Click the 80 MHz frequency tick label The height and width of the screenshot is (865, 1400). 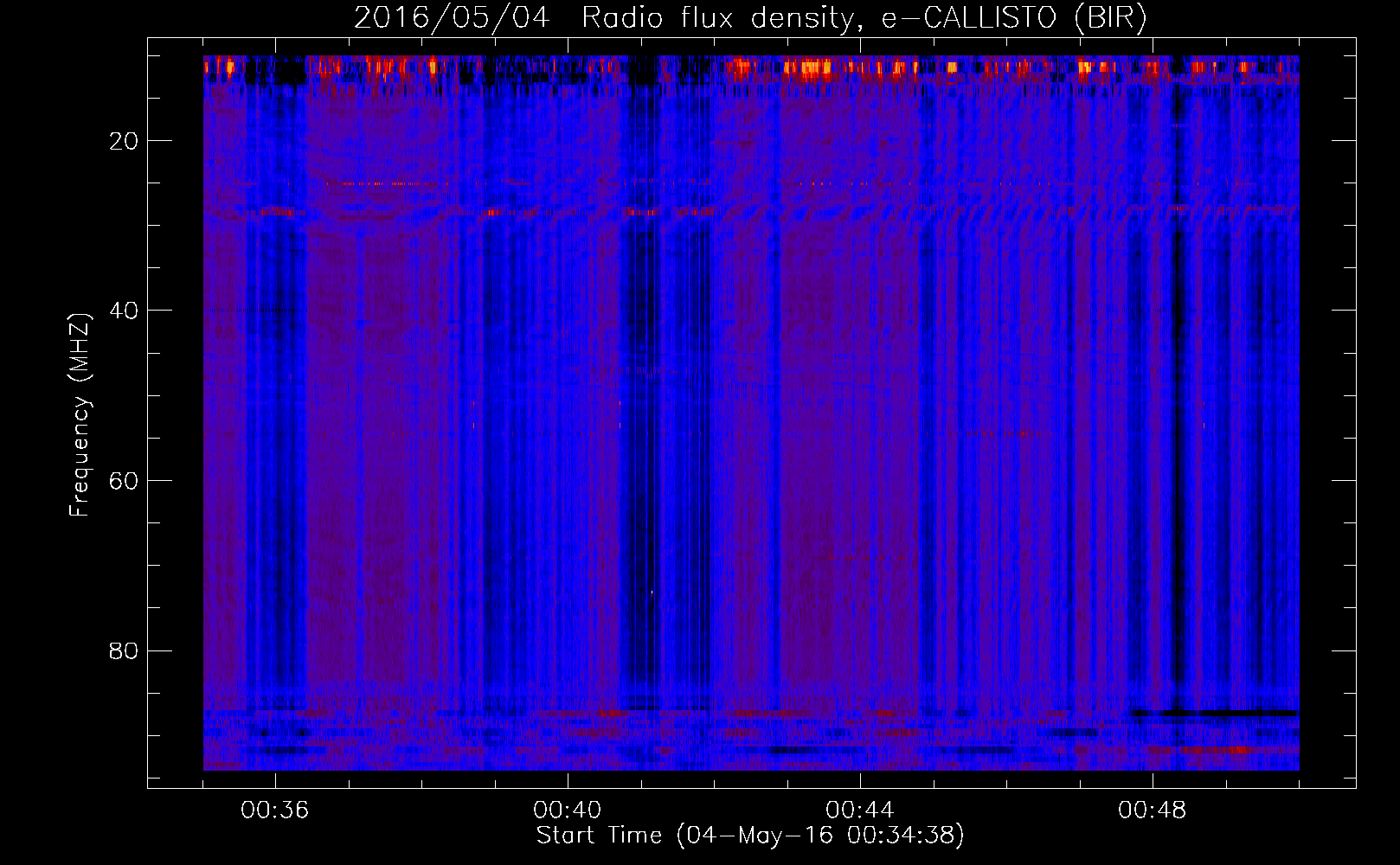[x=124, y=650]
